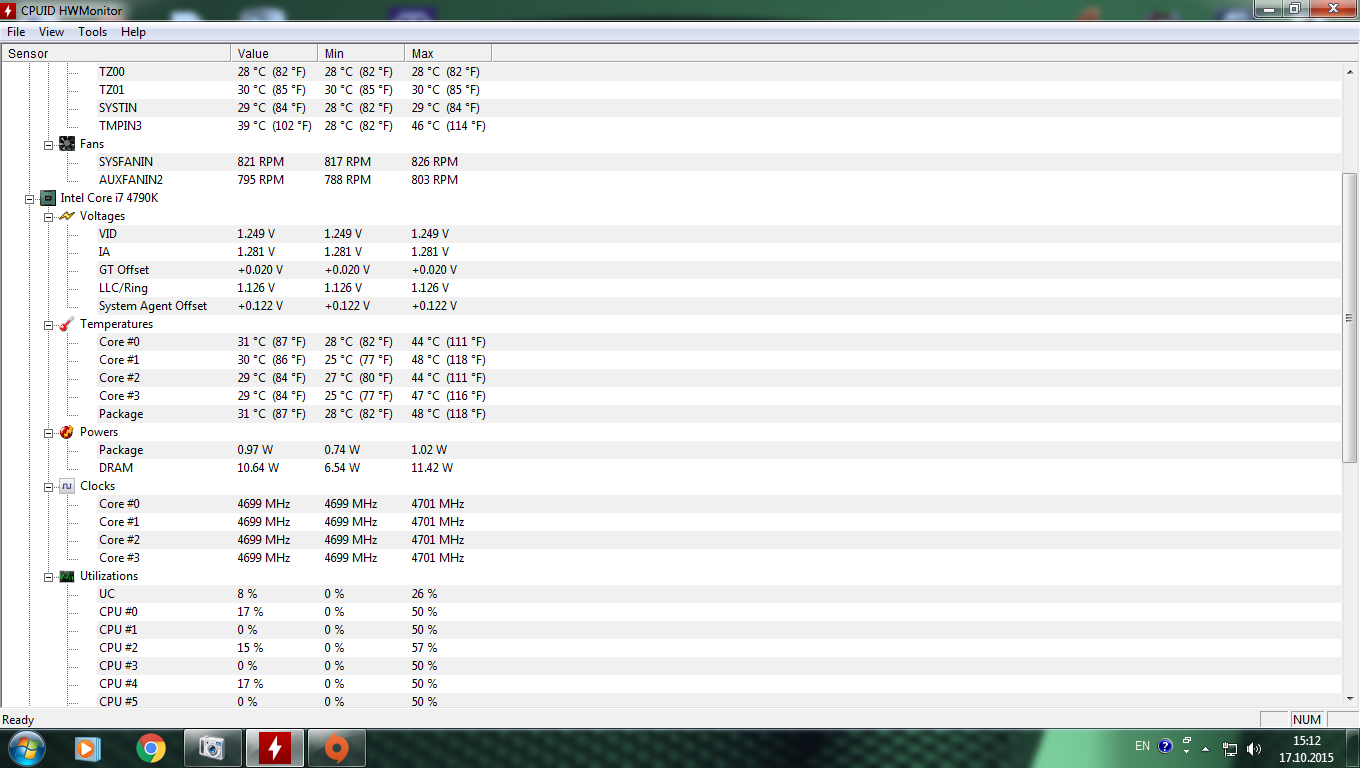Collapse the Powers section

coord(48,432)
